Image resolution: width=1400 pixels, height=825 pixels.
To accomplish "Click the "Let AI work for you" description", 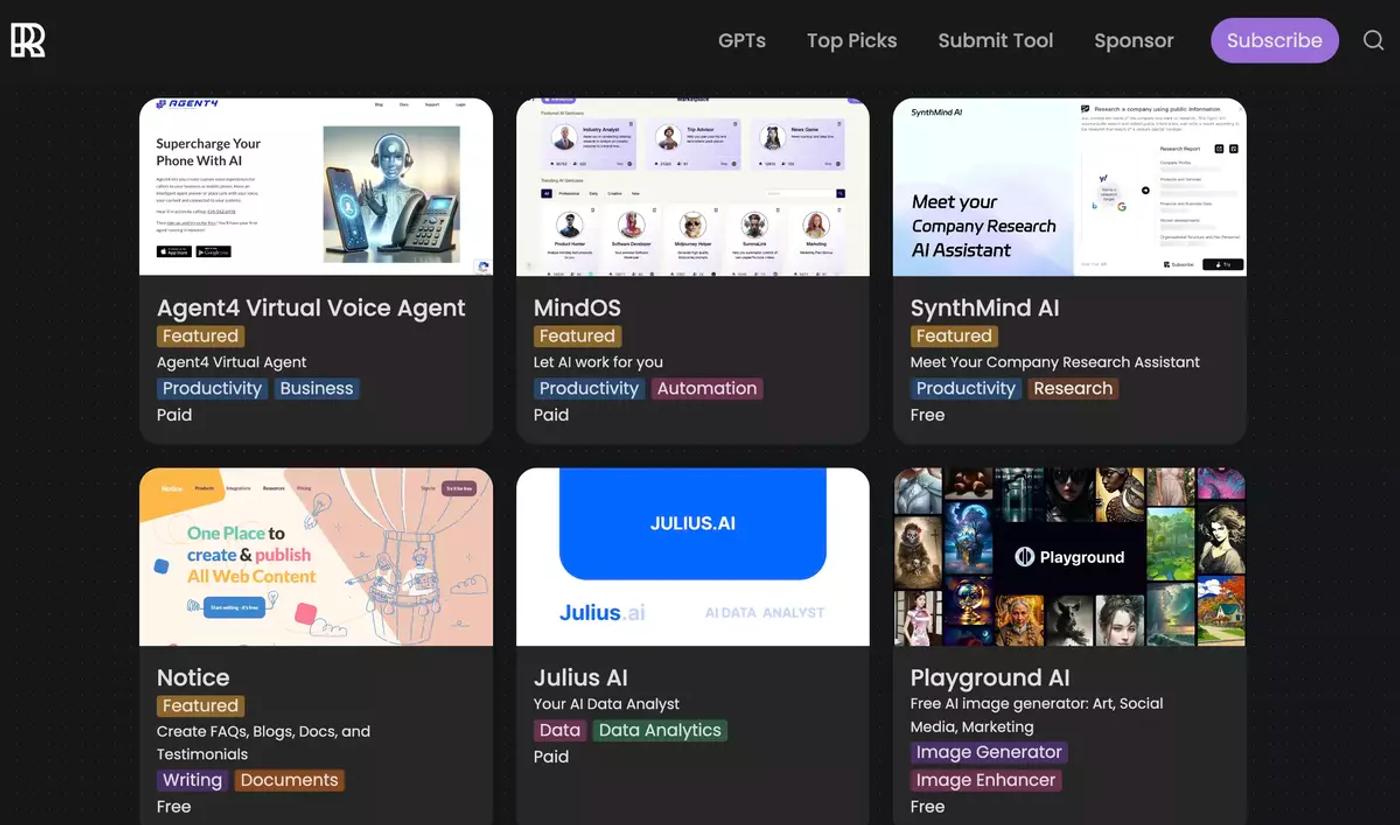I will point(598,362).
